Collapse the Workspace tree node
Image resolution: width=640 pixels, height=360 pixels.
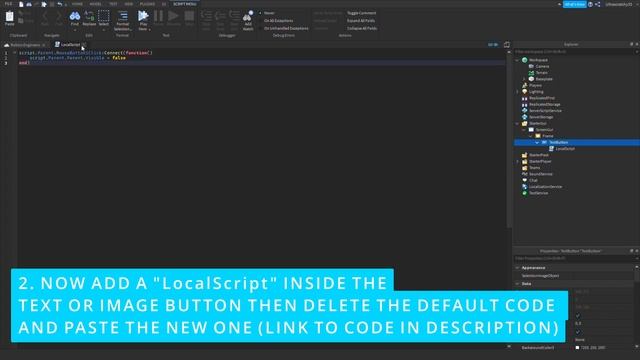click(518, 60)
